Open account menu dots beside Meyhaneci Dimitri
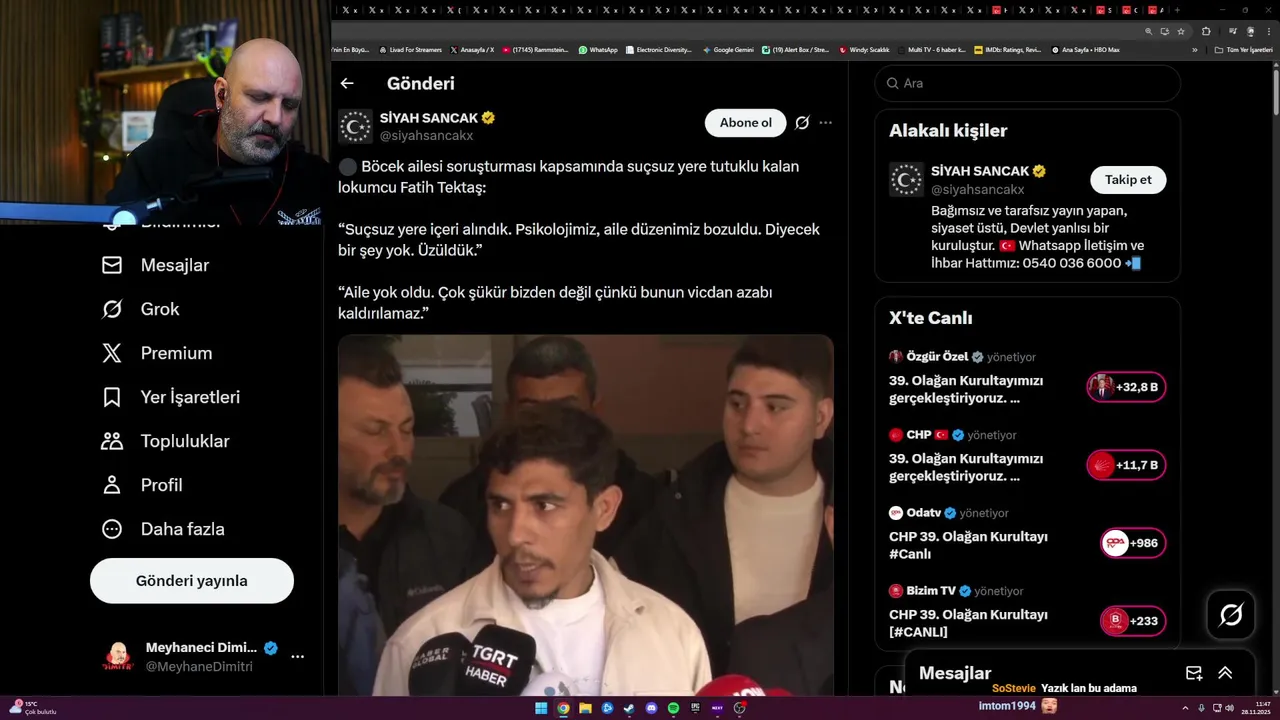 coord(297,657)
